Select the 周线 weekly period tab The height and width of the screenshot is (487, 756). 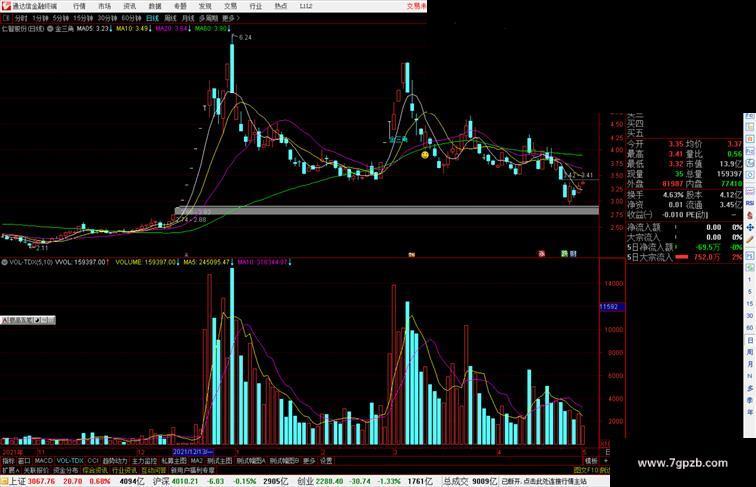point(170,18)
